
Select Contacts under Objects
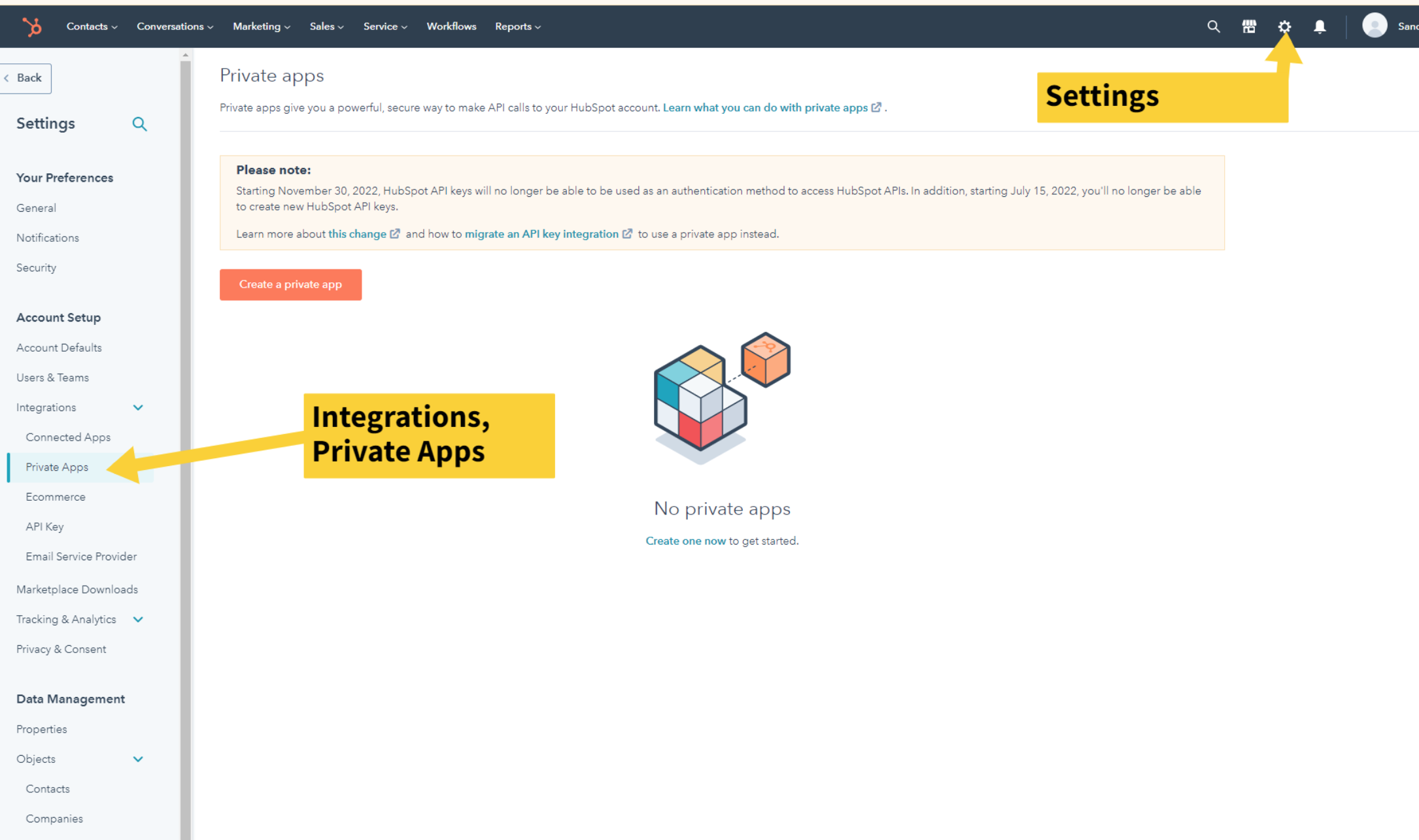[48, 789]
